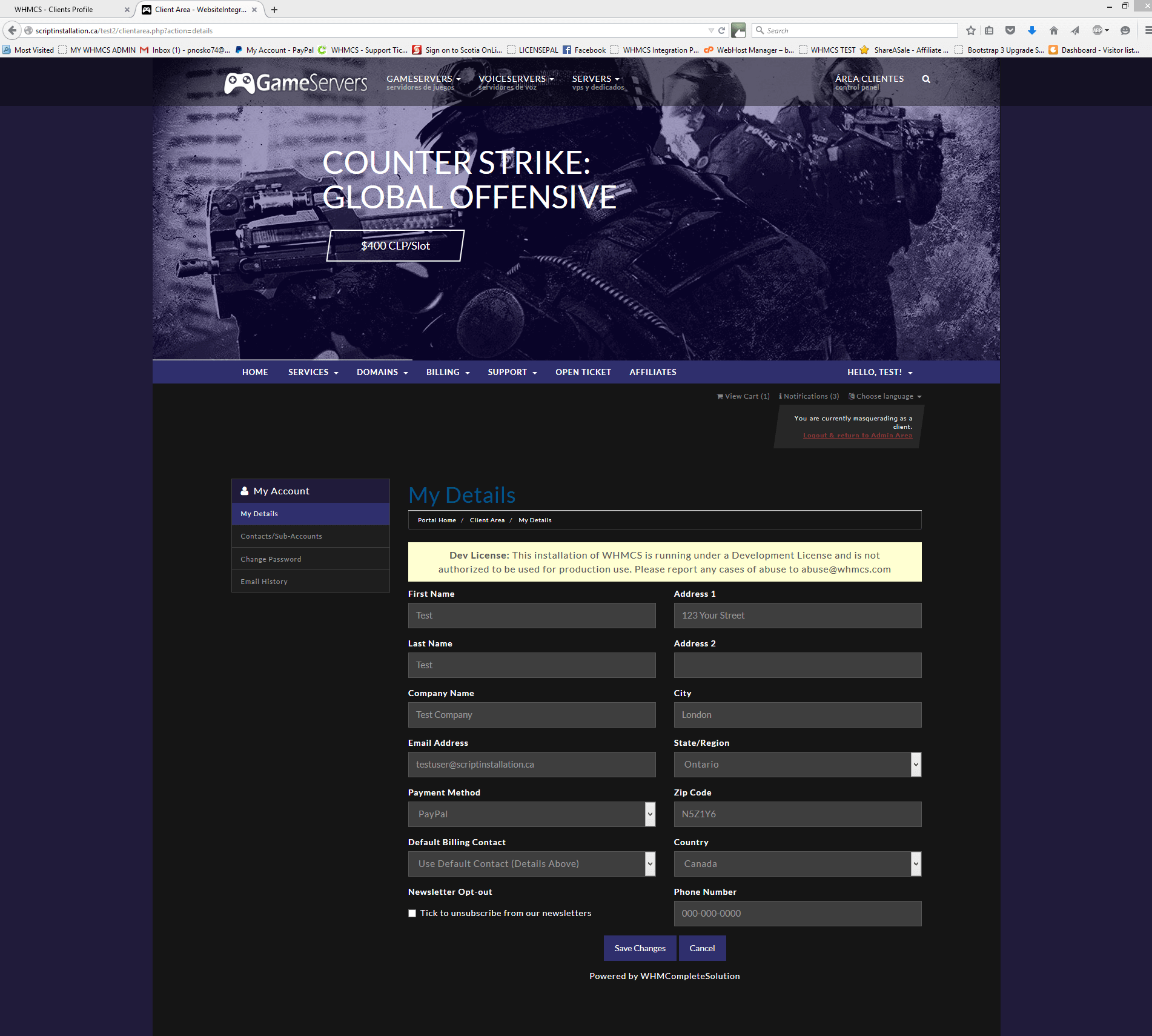Open the Sign on to Scotia OnLine bookmark
This screenshot has width=1152, height=1036.
[x=457, y=50]
